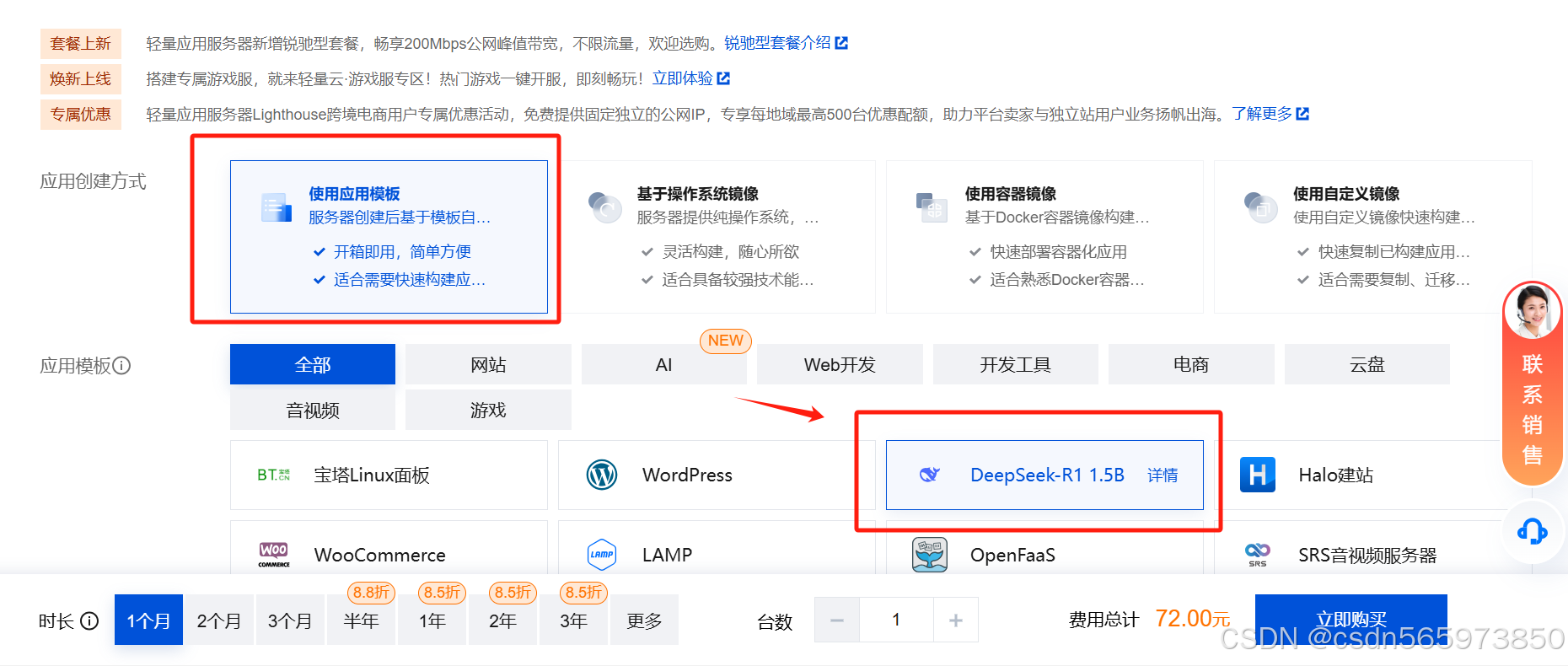Click the headset customer support icon
This screenshot has width=1568, height=666.
pyautogui.click(x=1533, y=531)
